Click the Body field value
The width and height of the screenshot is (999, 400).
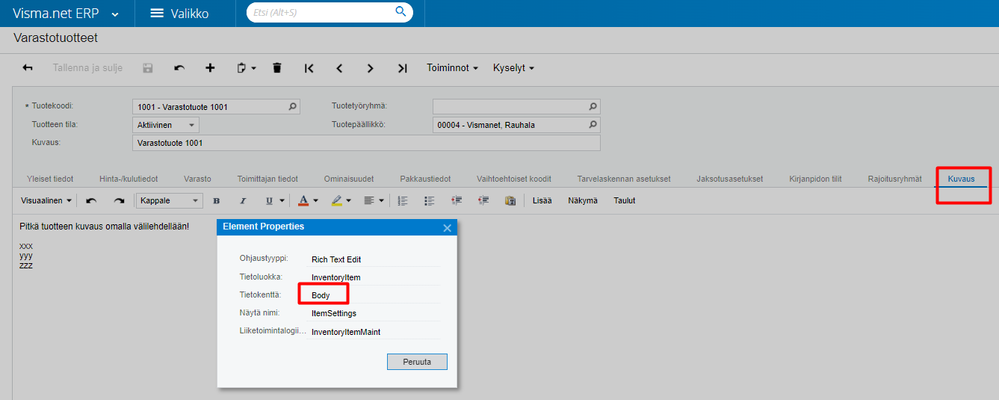click(x=321, y=296)
